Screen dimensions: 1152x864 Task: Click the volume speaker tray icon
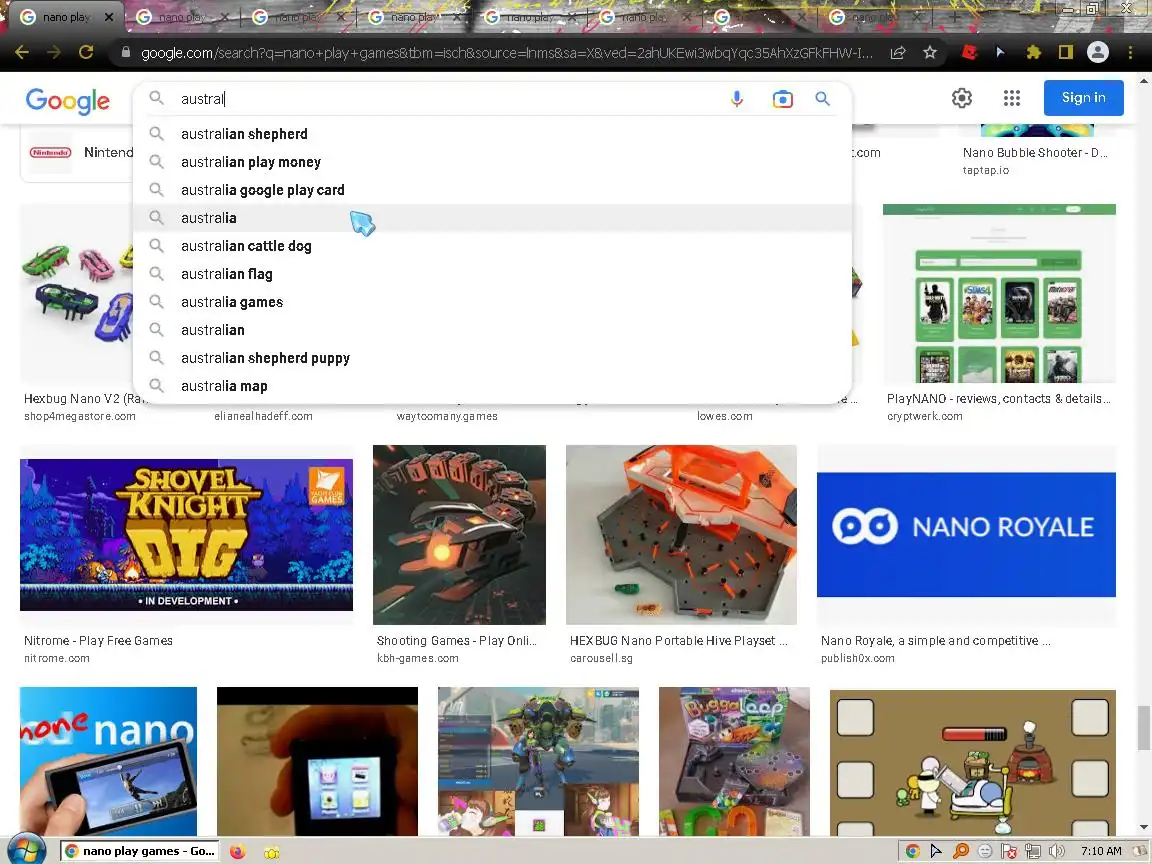point(1056,852)
